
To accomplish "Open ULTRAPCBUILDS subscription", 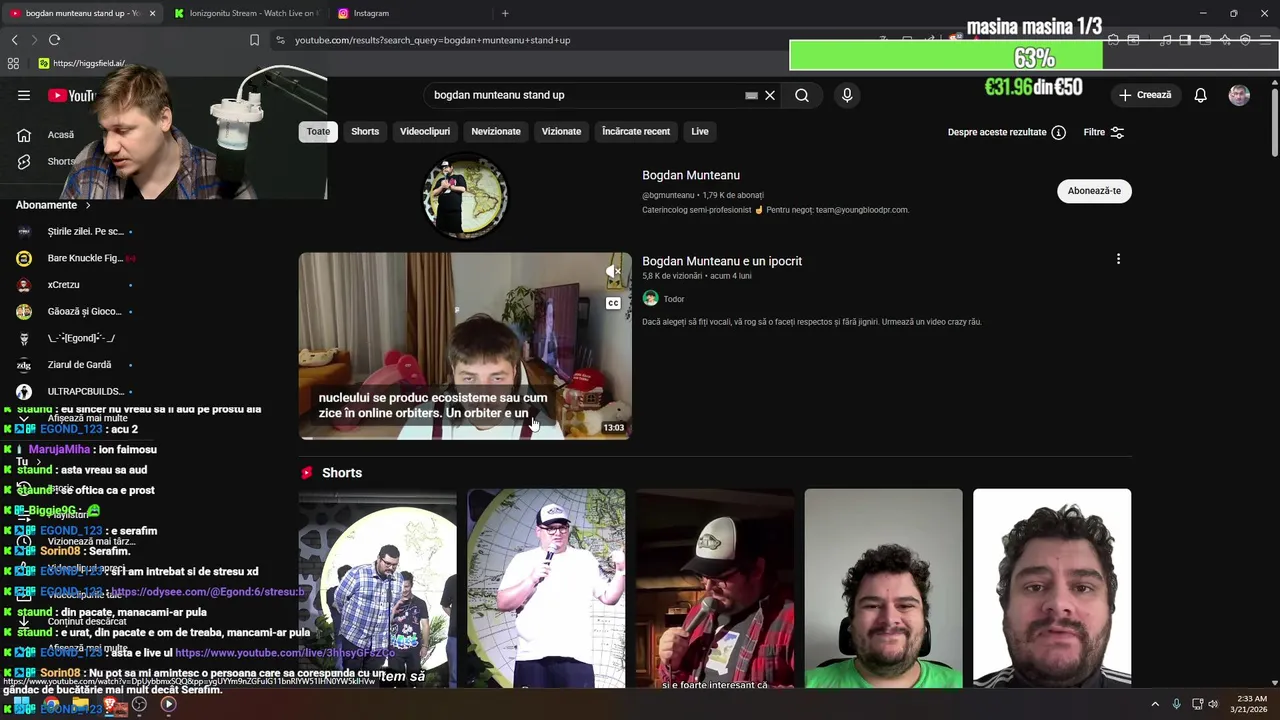I will pyautogui.click(x=75, y=391).
